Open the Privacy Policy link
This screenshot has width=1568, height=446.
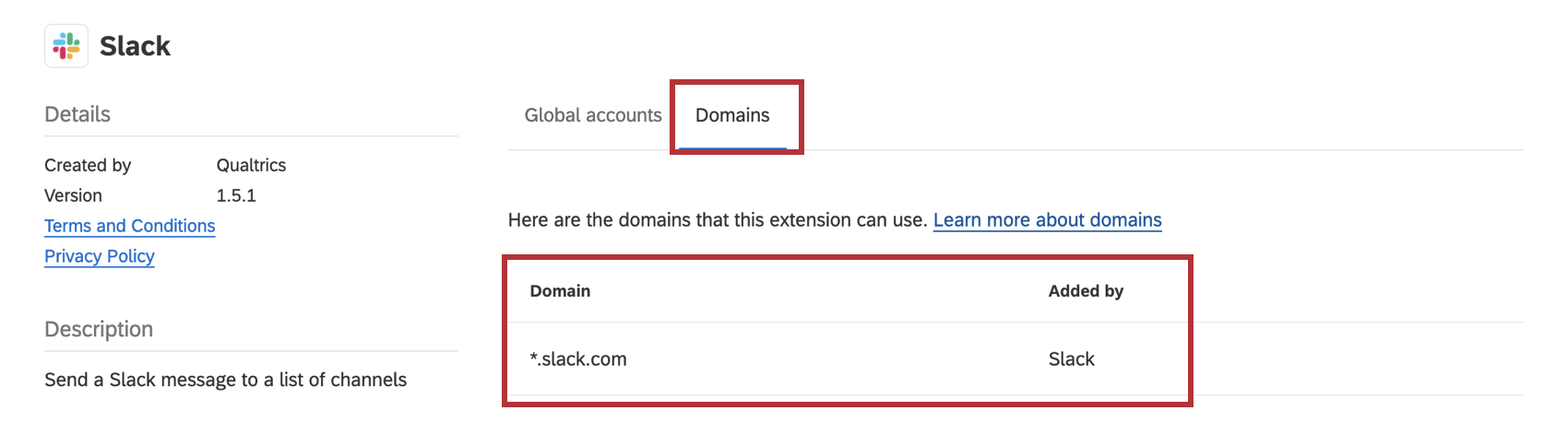[x=100, y=256]
